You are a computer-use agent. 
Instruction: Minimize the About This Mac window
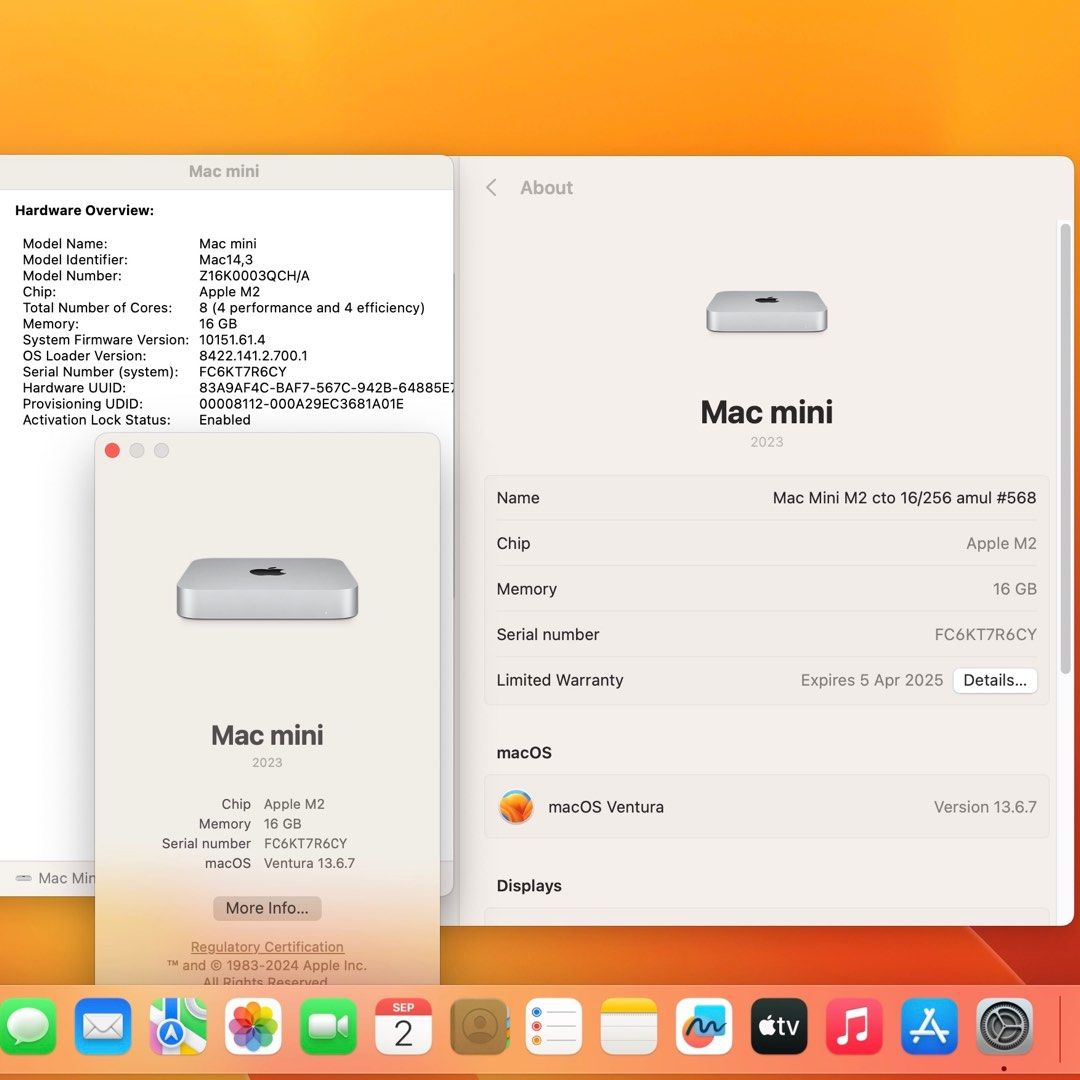coord(137,450)
